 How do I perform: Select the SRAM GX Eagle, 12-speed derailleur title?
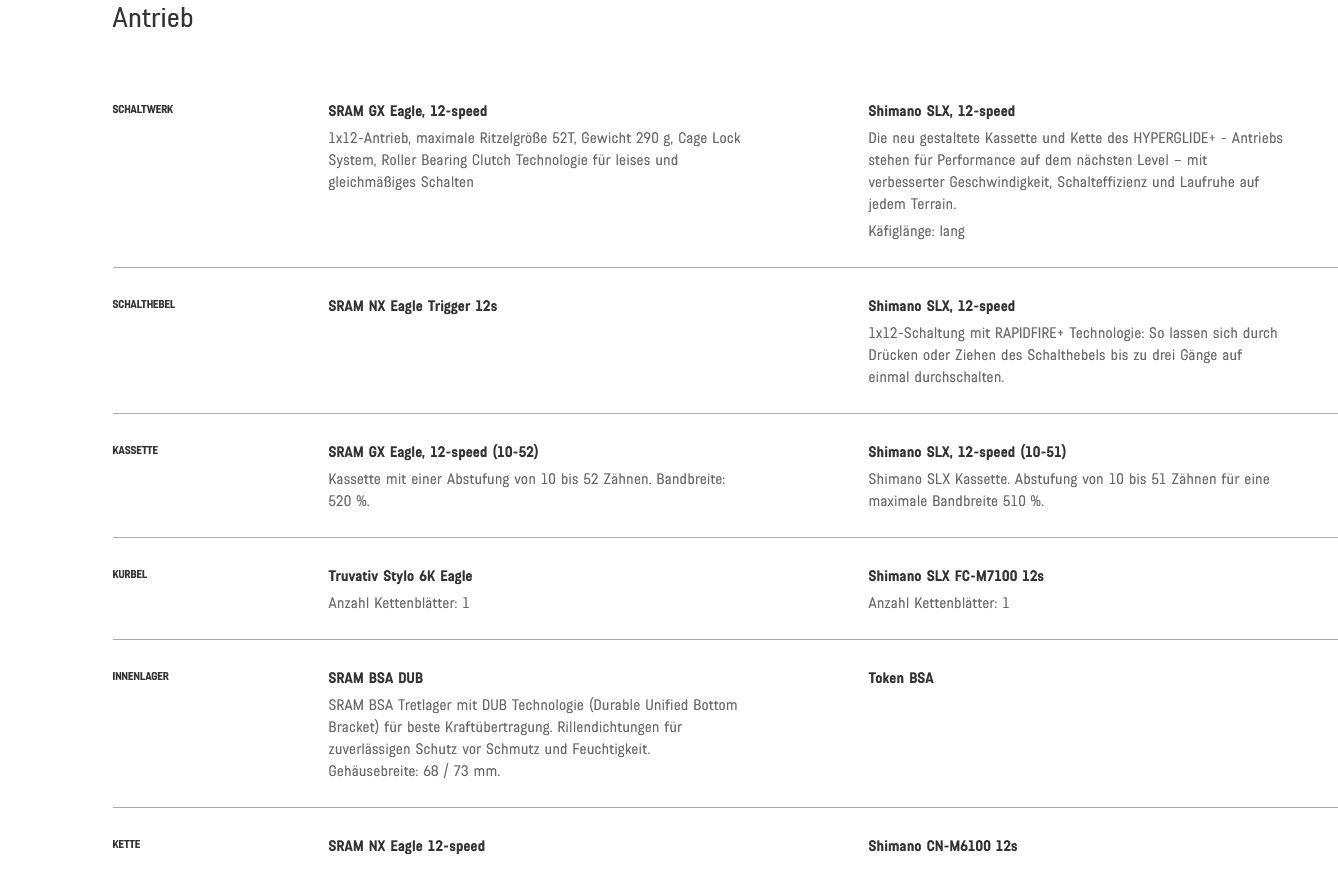coord(408,111)
